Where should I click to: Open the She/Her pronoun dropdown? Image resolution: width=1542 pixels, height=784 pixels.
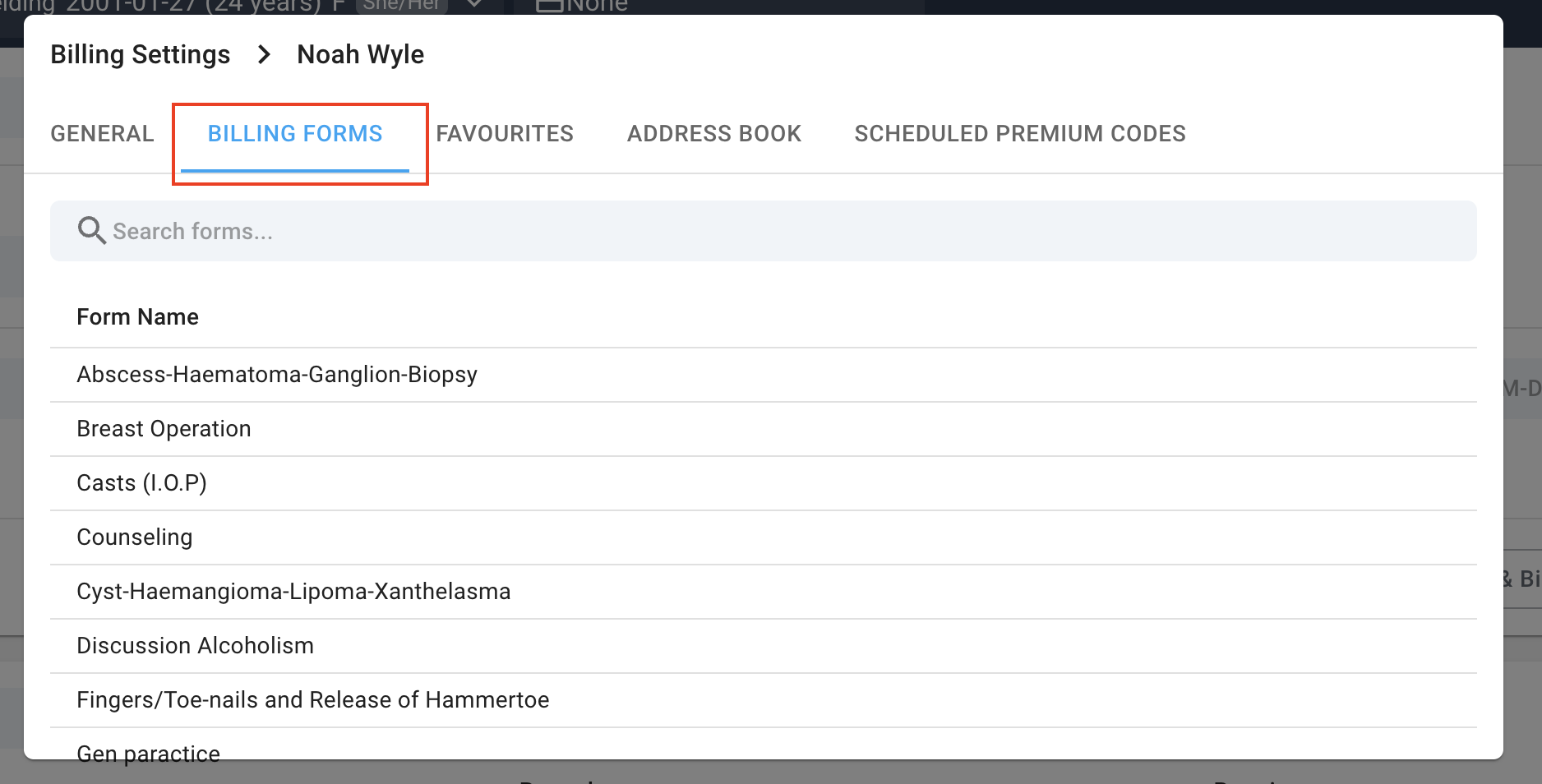[474, 5]
